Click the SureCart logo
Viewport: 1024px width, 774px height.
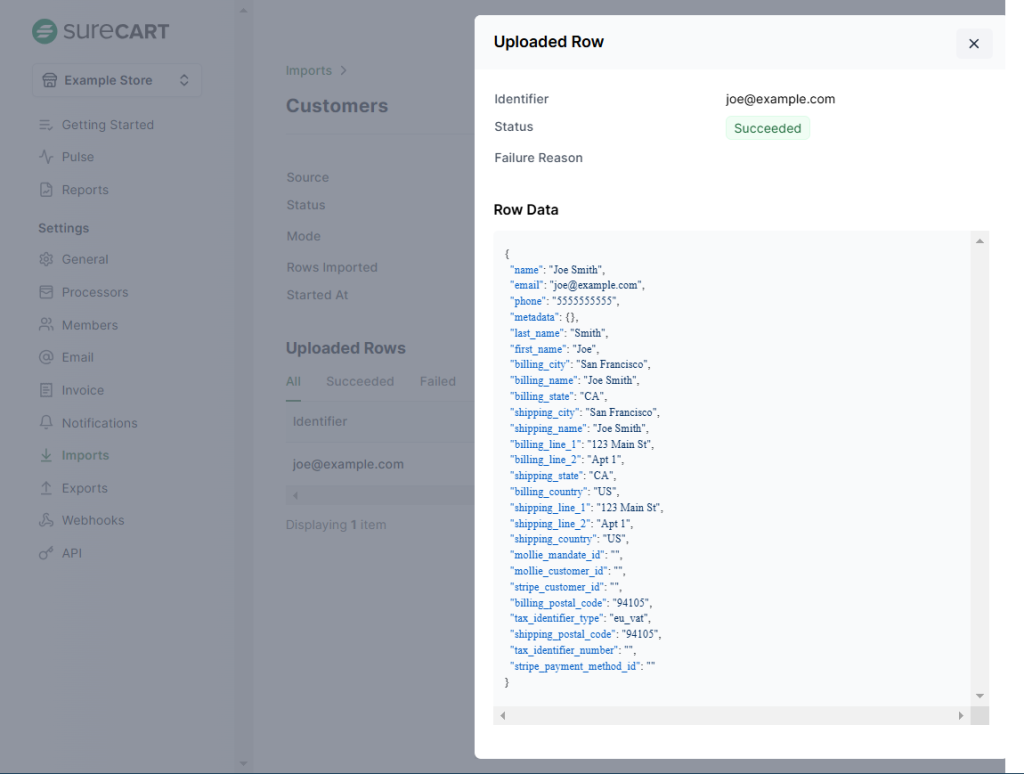(x=101, y=31)
